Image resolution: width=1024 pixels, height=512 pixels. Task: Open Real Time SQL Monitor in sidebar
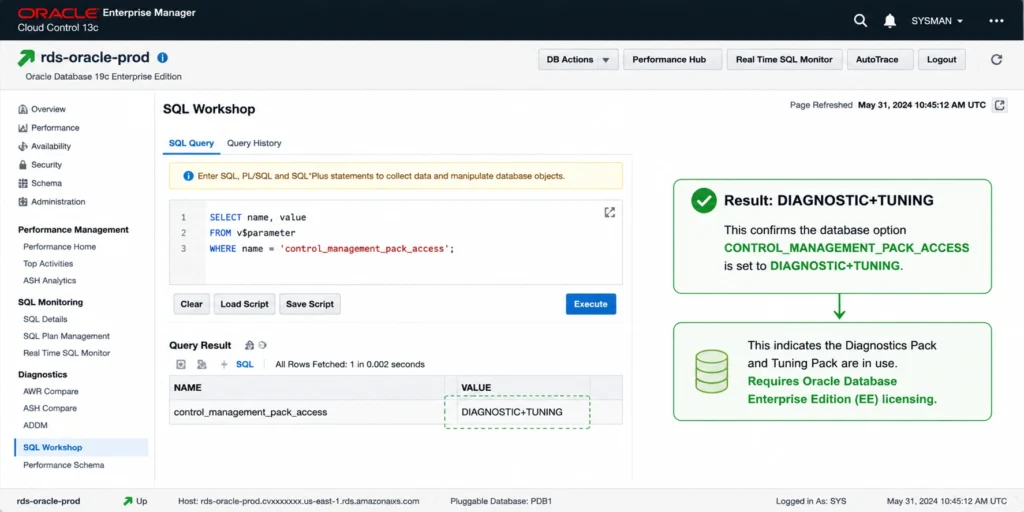[x=67, y=353]
